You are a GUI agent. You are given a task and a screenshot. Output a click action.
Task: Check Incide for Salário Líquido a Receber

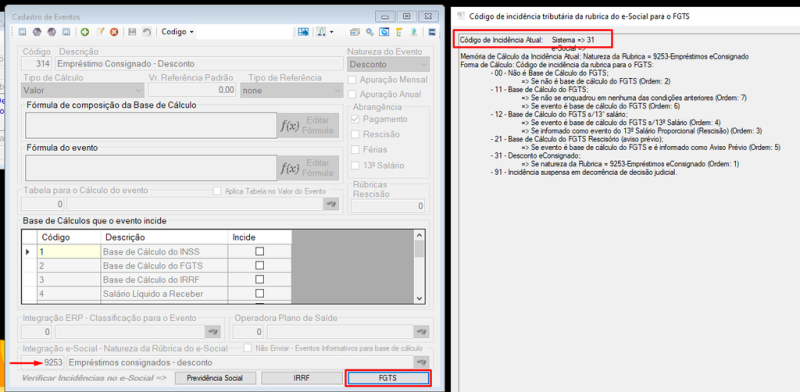point(260,293)
